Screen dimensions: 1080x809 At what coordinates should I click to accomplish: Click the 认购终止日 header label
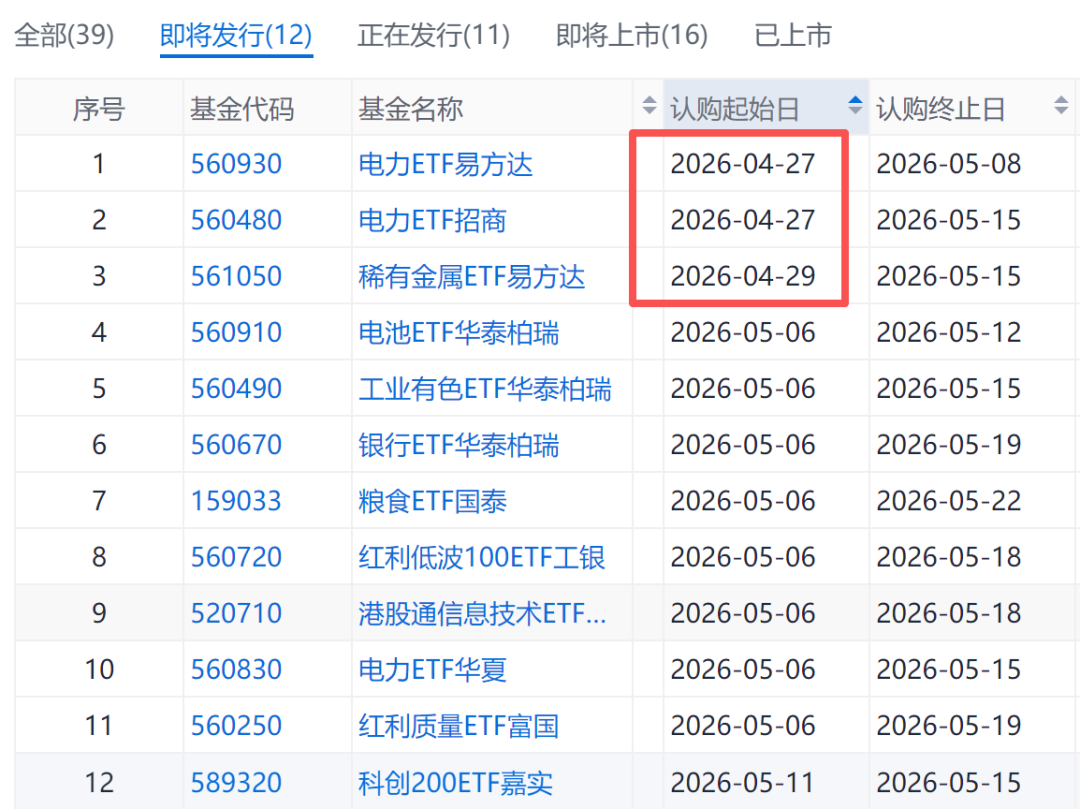pyautogui.click(x=941, y=109)
